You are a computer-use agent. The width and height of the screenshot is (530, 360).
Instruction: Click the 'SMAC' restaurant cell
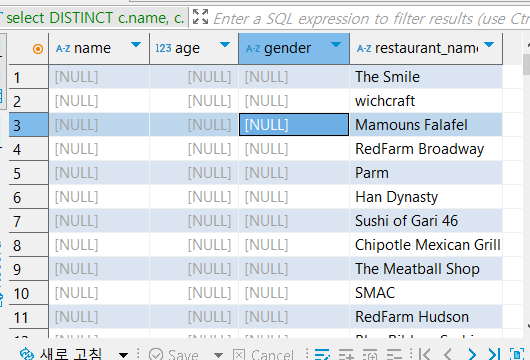coord(426,293)
